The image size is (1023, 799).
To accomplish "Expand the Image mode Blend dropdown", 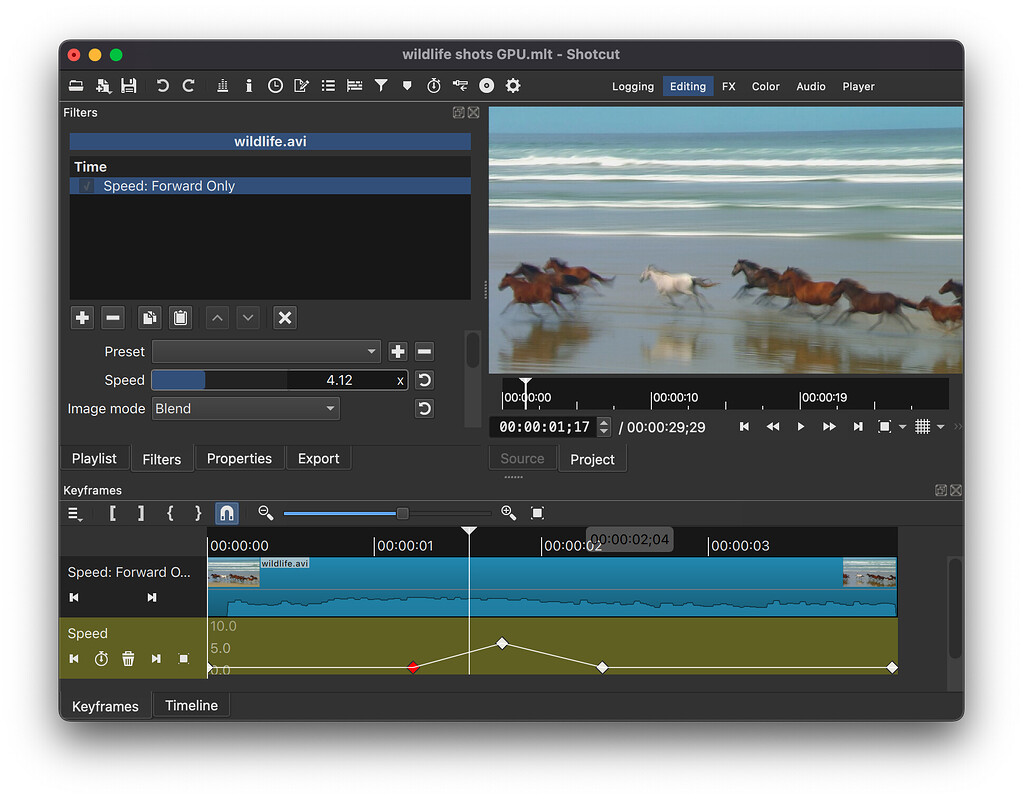I will click(246, 408).
